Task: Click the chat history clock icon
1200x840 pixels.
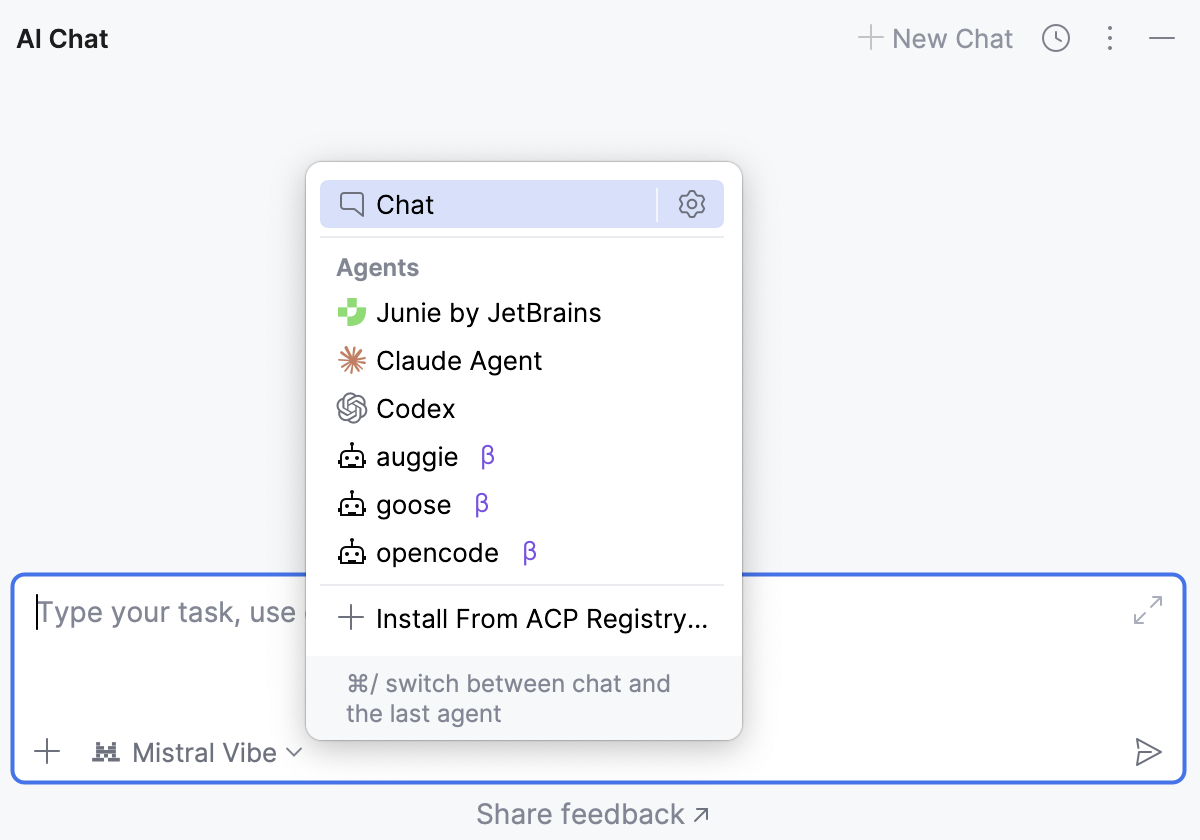Action: click(1056, 38)
